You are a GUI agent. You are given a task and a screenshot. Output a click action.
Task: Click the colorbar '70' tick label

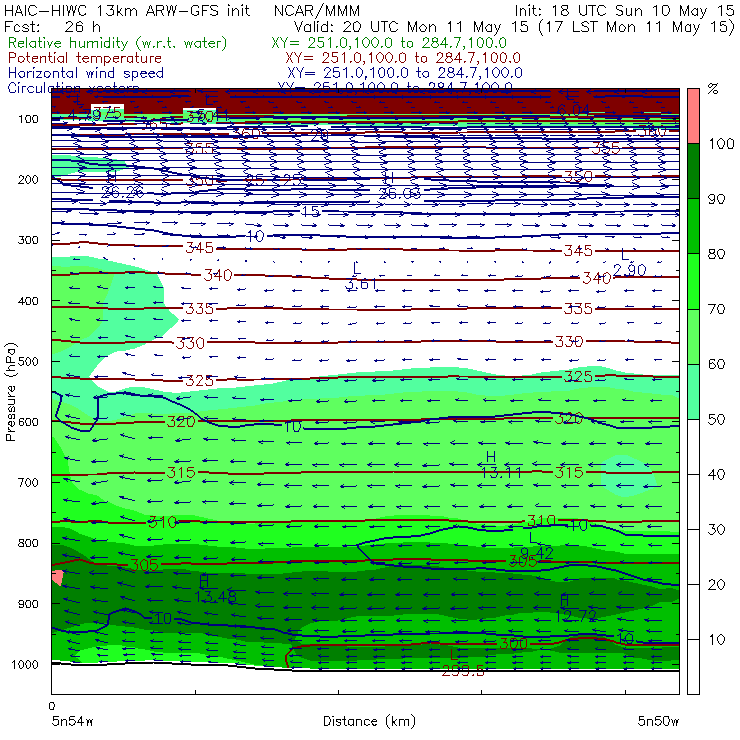click(717, 309)
